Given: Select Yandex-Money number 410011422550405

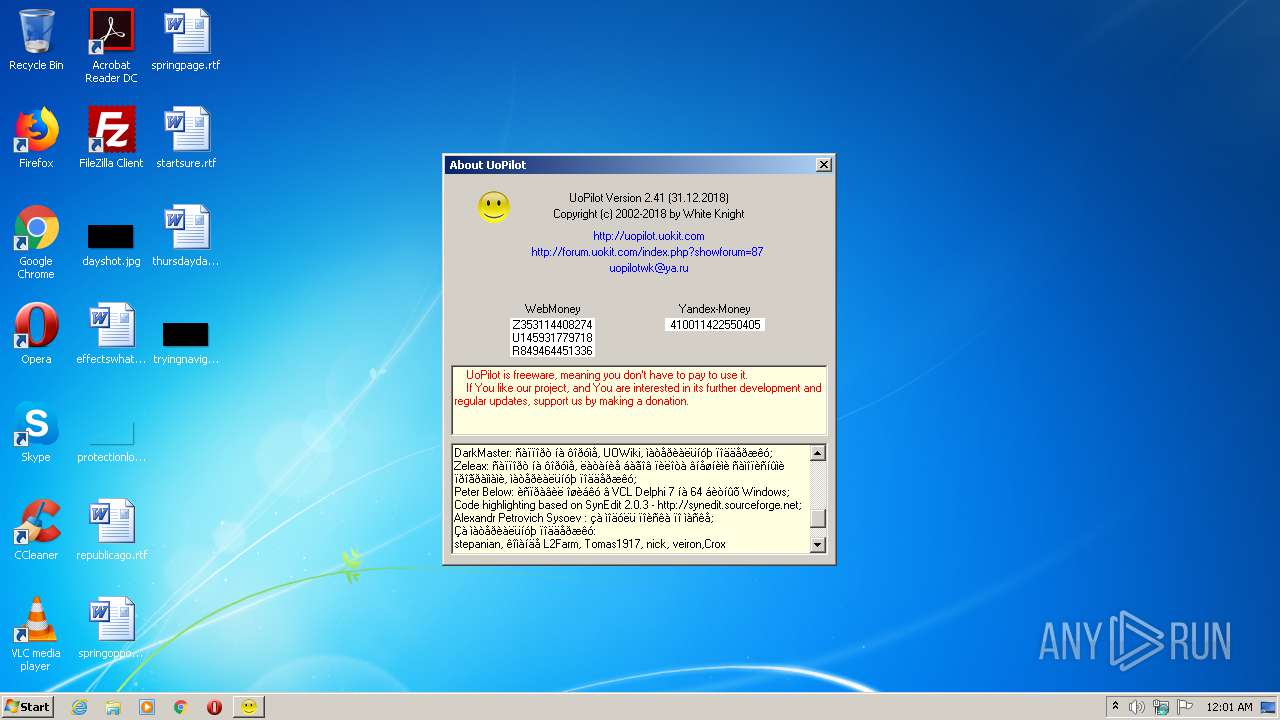Looking at the screenshot, I should coord(715,325).
